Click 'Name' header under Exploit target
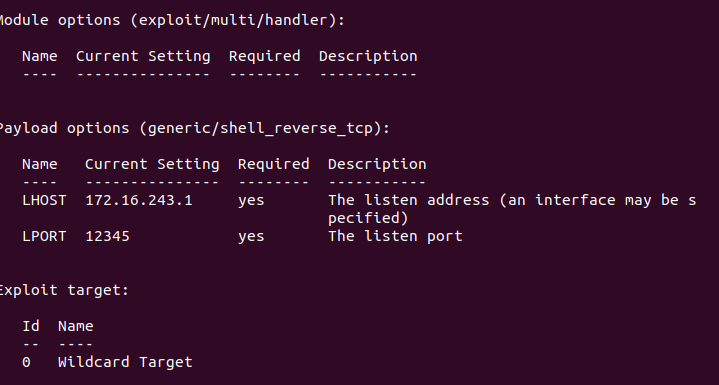This screenshot has width=719, height=385. (x=76, y=326)
